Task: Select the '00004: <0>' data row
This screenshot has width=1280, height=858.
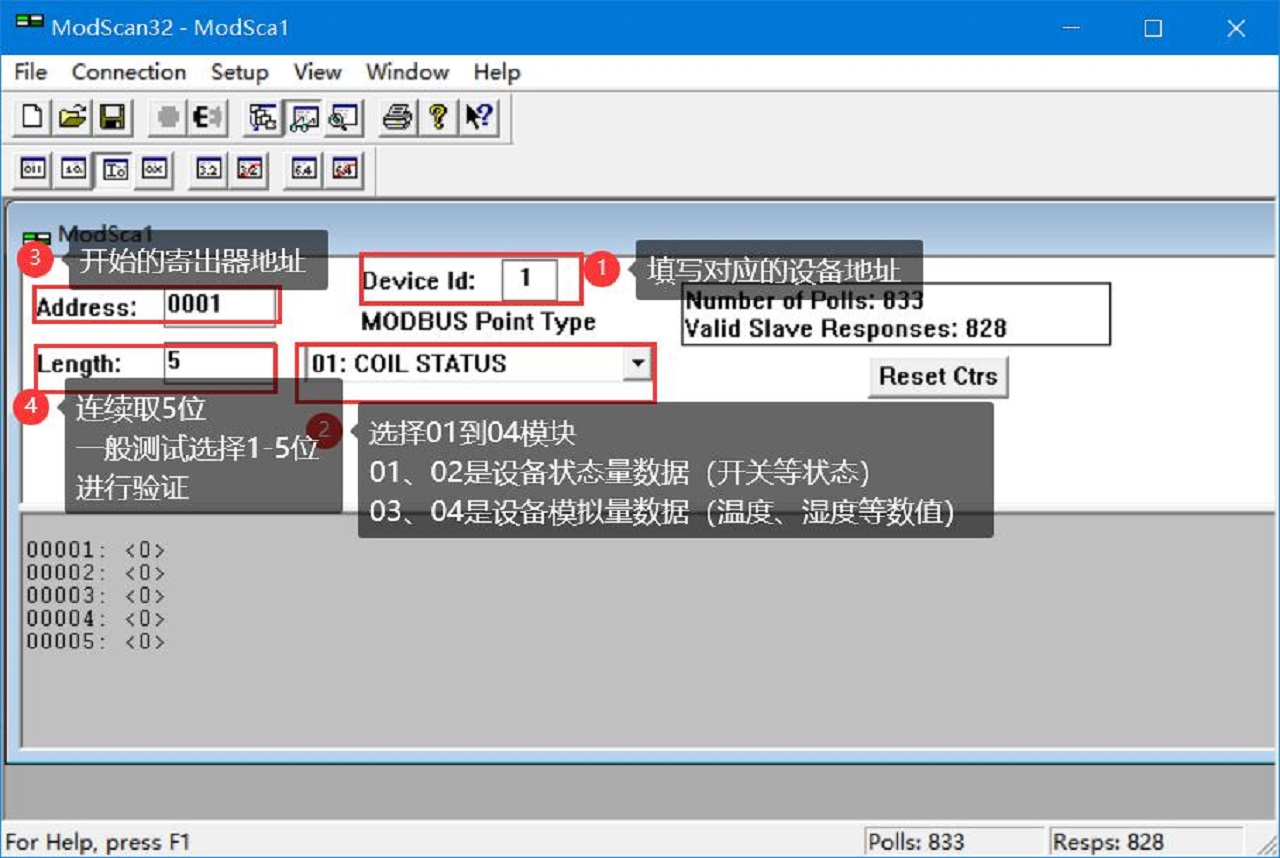Action: pos(96,619)
